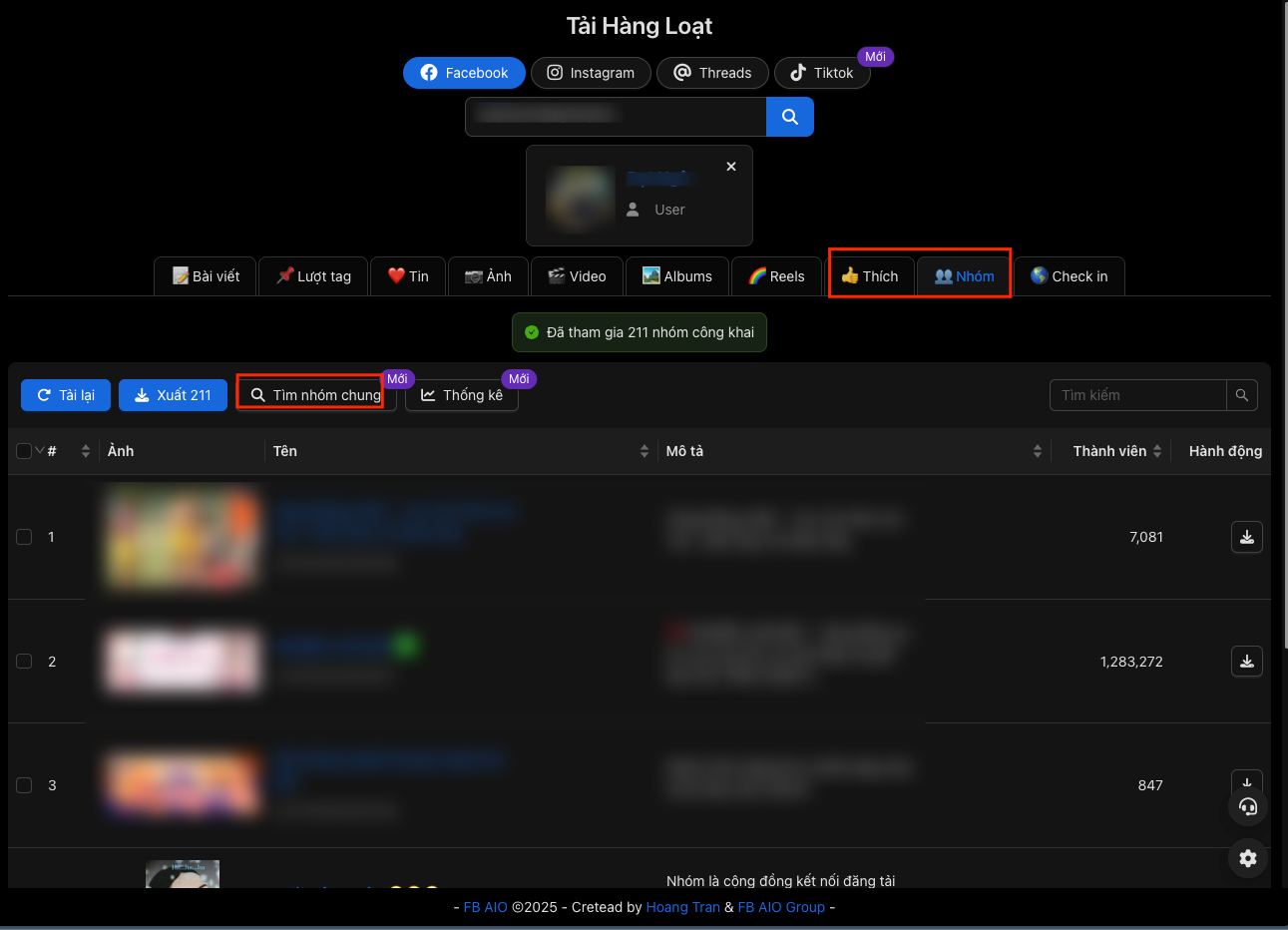The width and height of the screenshot is (1288, 930).
Task: Close the User profile card
Action: [731, 167]
